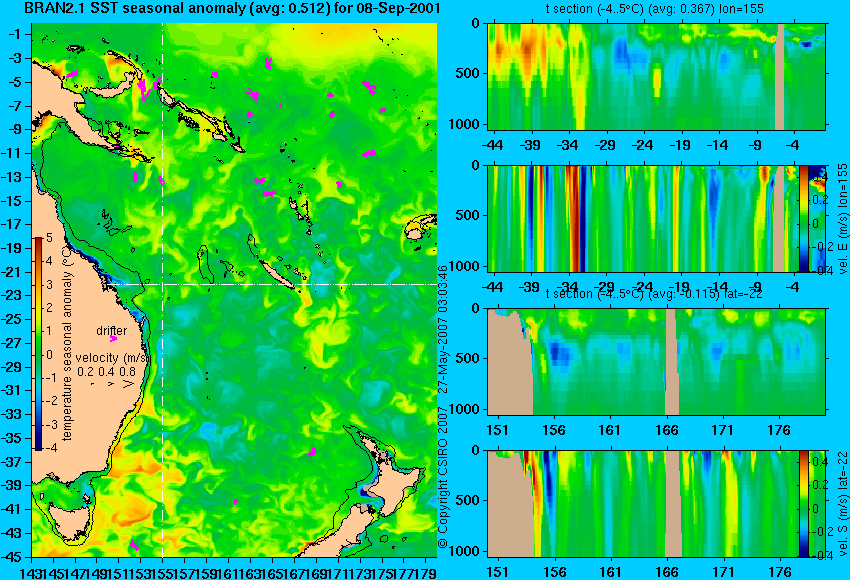Click the 'temperature seasonal anomaly (°C)' vertical label
Image resolution: width=850 pixels, height=580 pixels.
point(67,344)
